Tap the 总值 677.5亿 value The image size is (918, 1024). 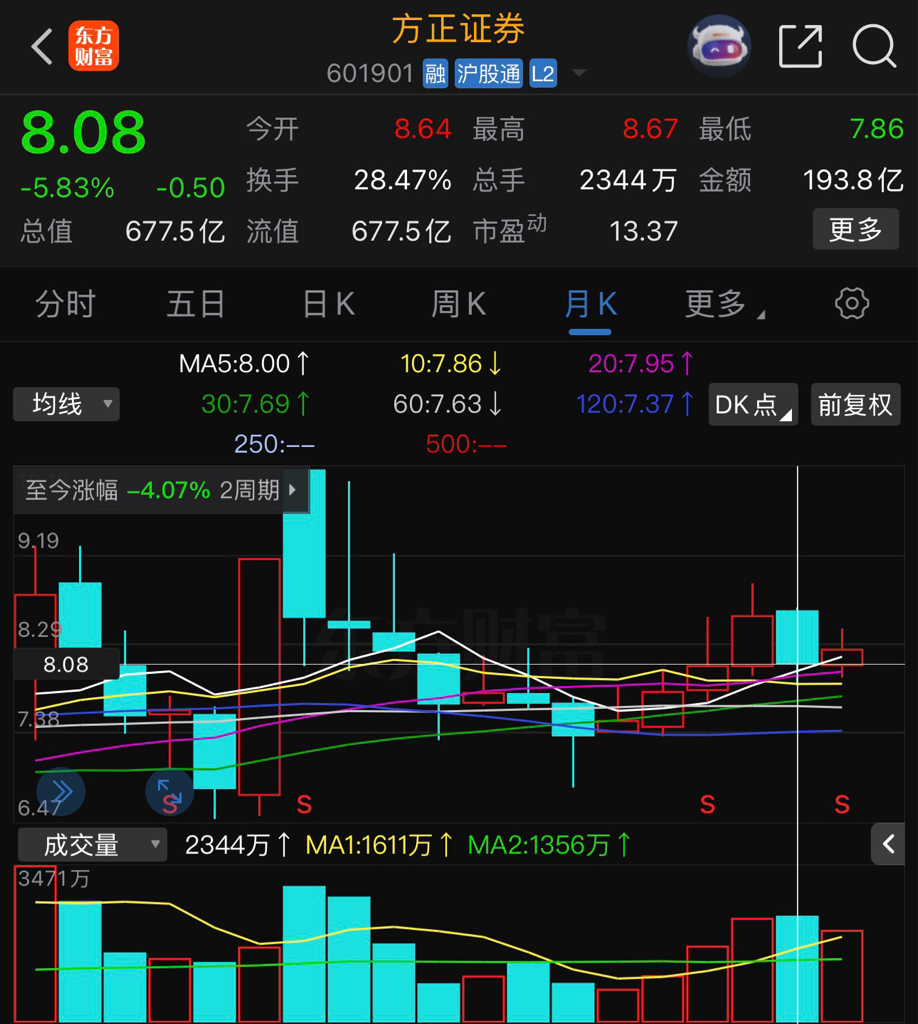(x=175, y=231)
